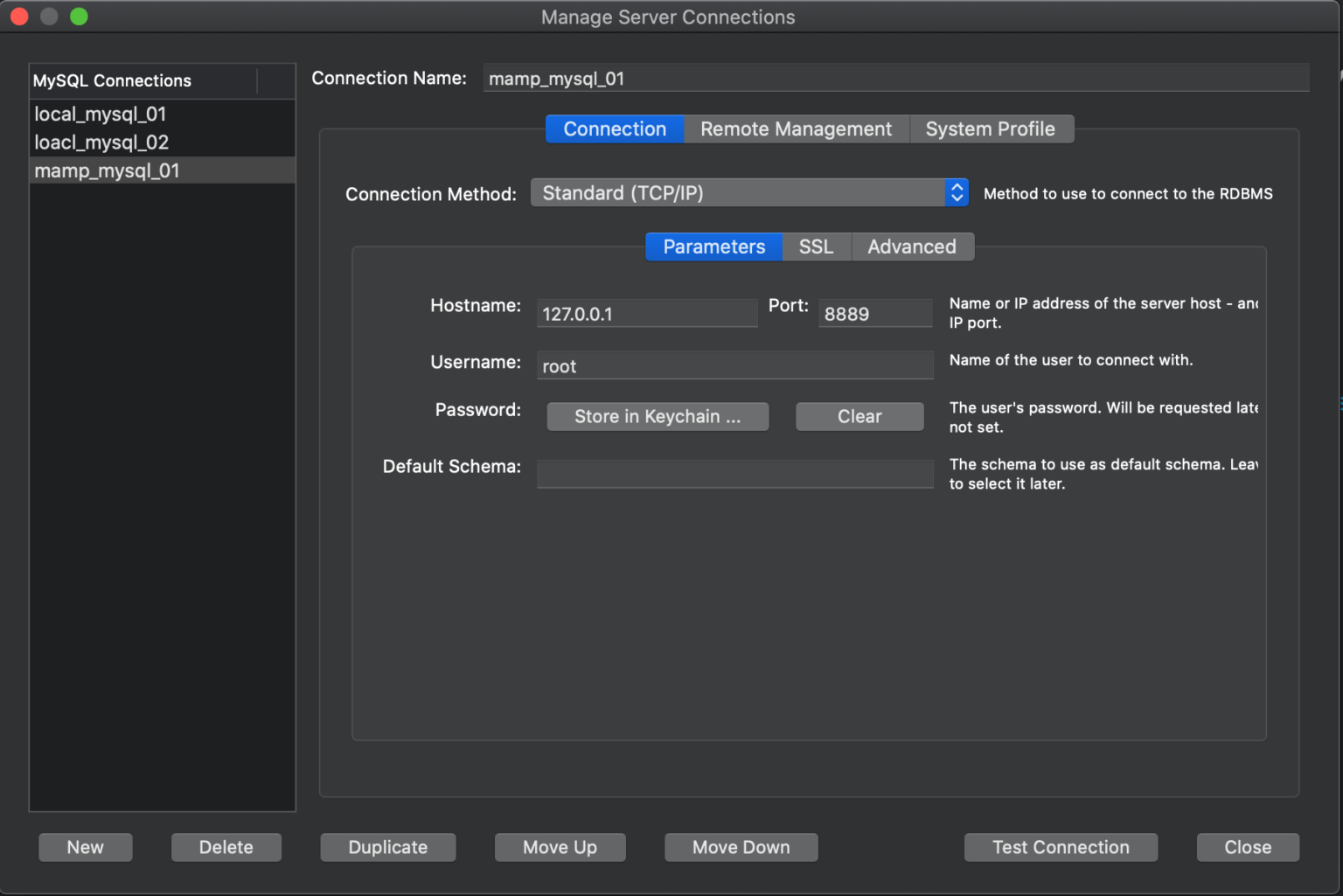The width and height of the screenshot is (1343, 896).
Task: Edit the Connection Name text field
Action: click(894, 79)
